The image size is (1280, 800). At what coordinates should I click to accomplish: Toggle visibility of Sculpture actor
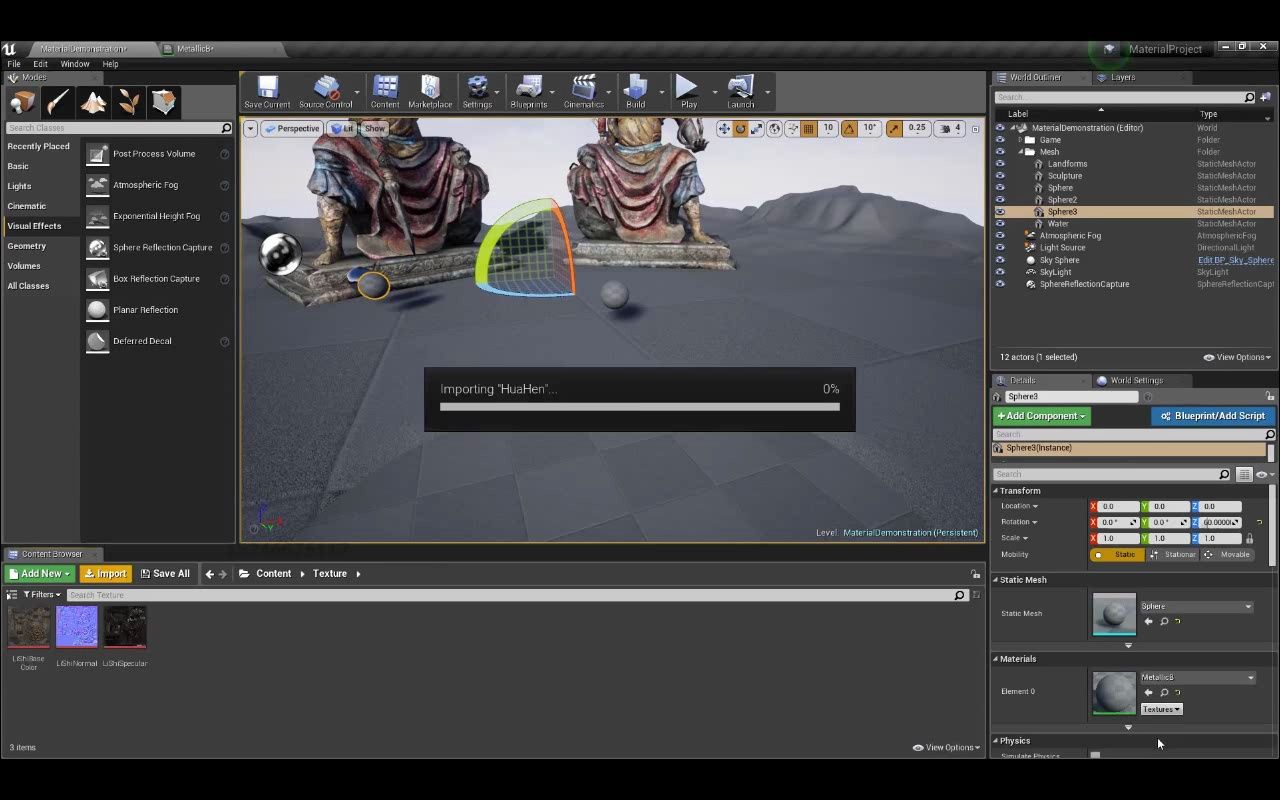[1000, 176]
